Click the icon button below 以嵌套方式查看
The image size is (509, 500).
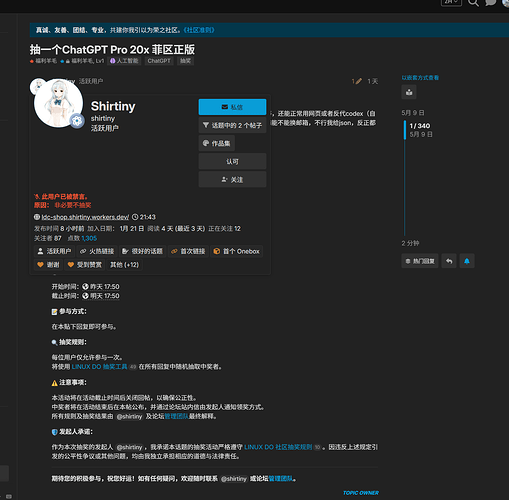[x=409, y=92]
